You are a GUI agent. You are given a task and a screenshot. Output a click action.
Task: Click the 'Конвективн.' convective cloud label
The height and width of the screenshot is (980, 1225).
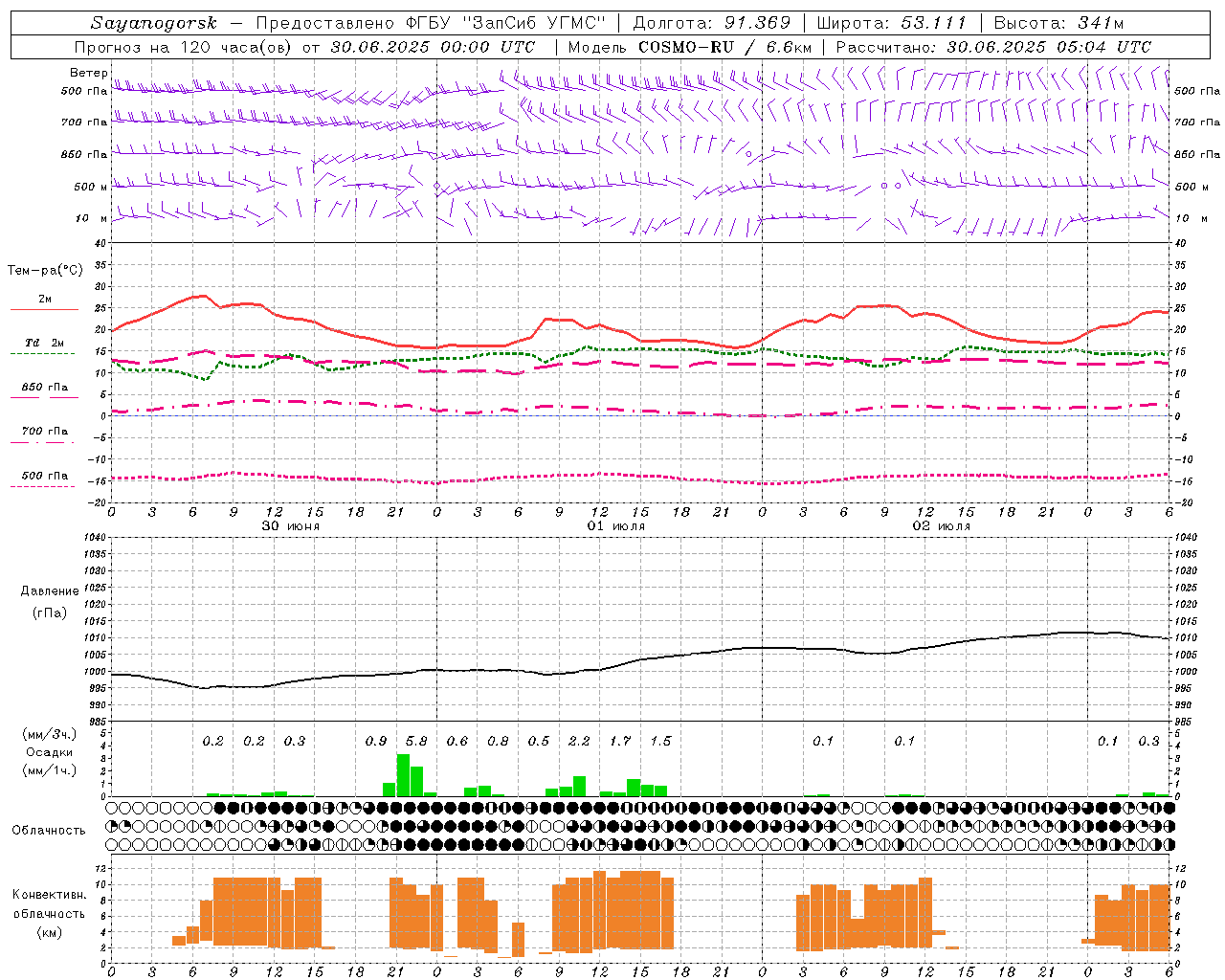pos(50,895)
